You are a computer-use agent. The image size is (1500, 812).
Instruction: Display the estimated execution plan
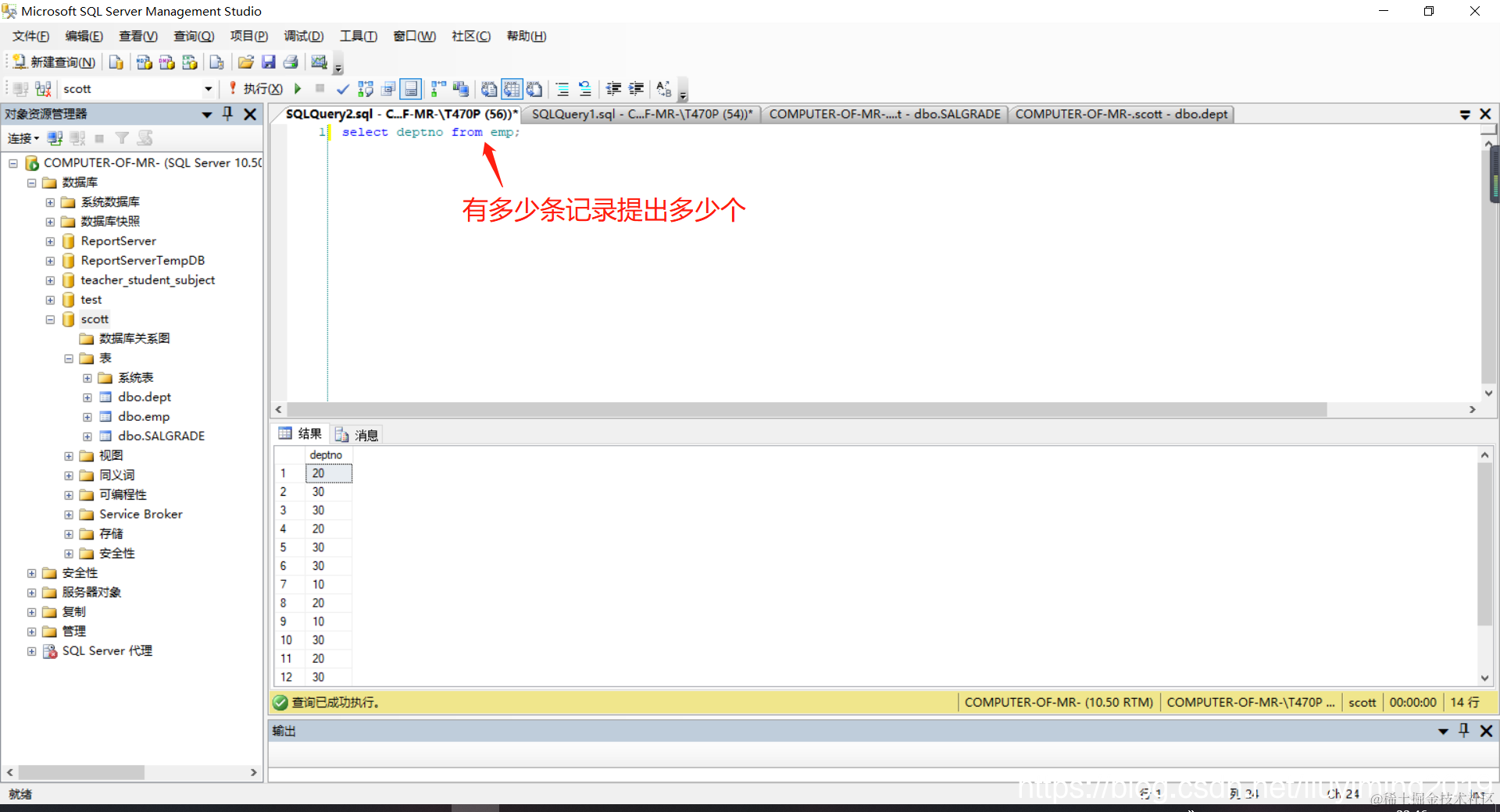pyautogui.click(x=366, y=89)
